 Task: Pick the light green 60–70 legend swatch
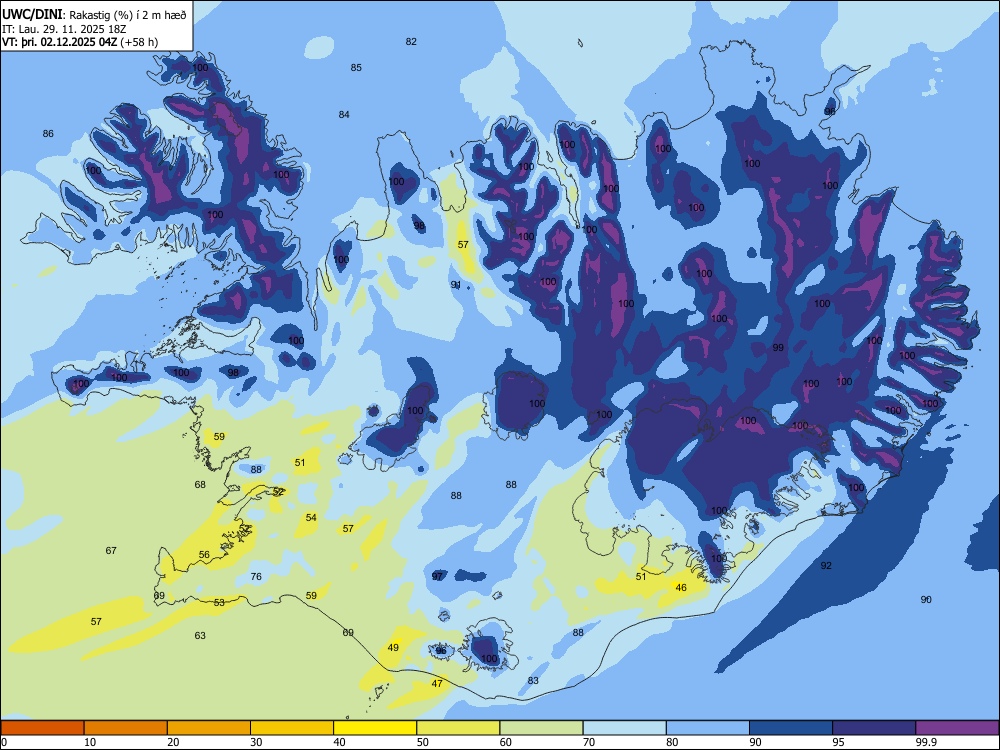coord(541,728)
